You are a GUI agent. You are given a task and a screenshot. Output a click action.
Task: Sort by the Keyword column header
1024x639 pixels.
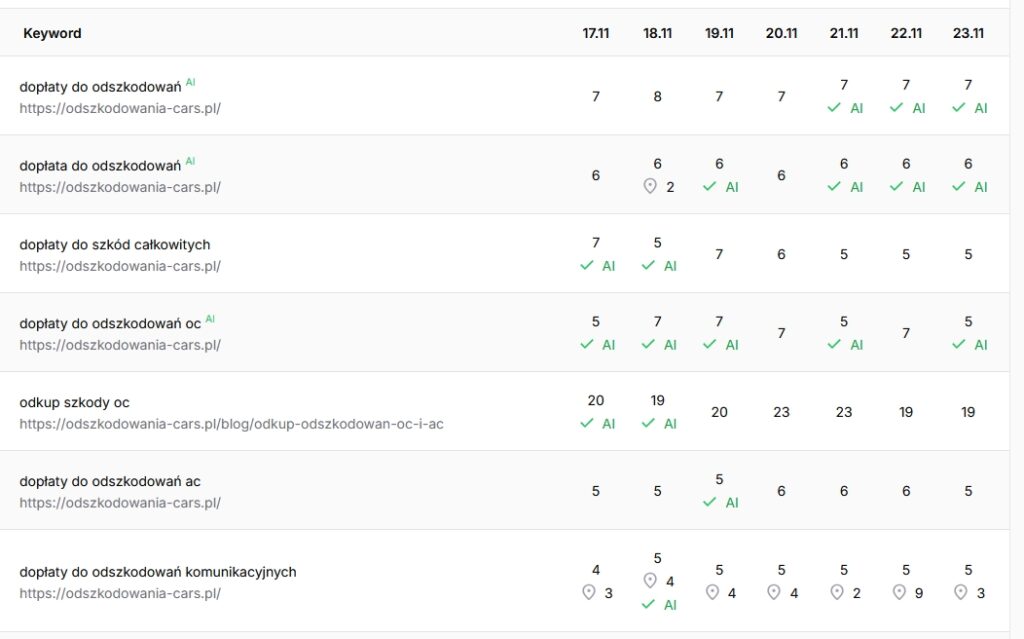coord(52,33)
